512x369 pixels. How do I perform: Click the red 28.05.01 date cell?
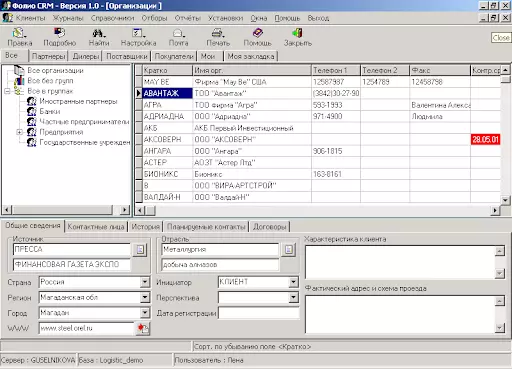485,139
